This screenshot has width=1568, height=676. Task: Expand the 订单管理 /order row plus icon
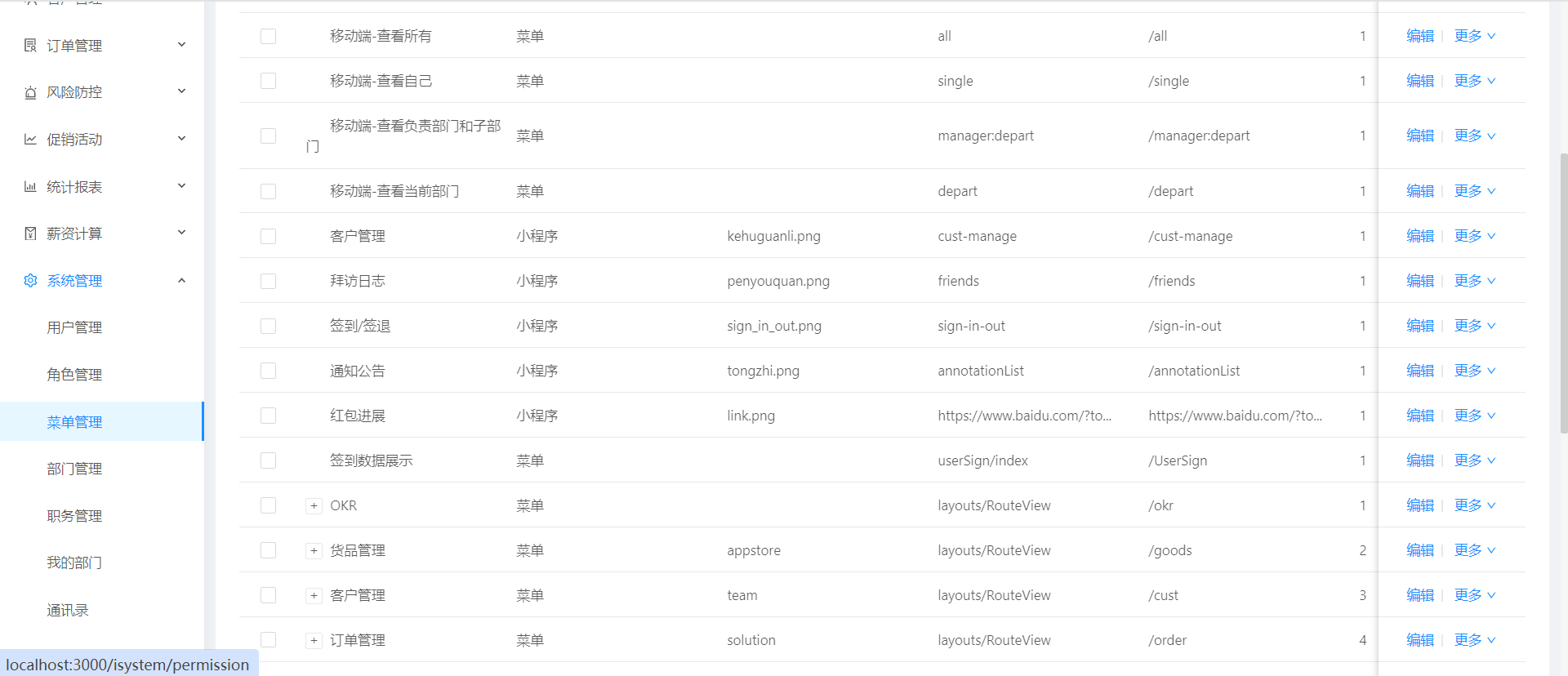[x=314, y=641]
